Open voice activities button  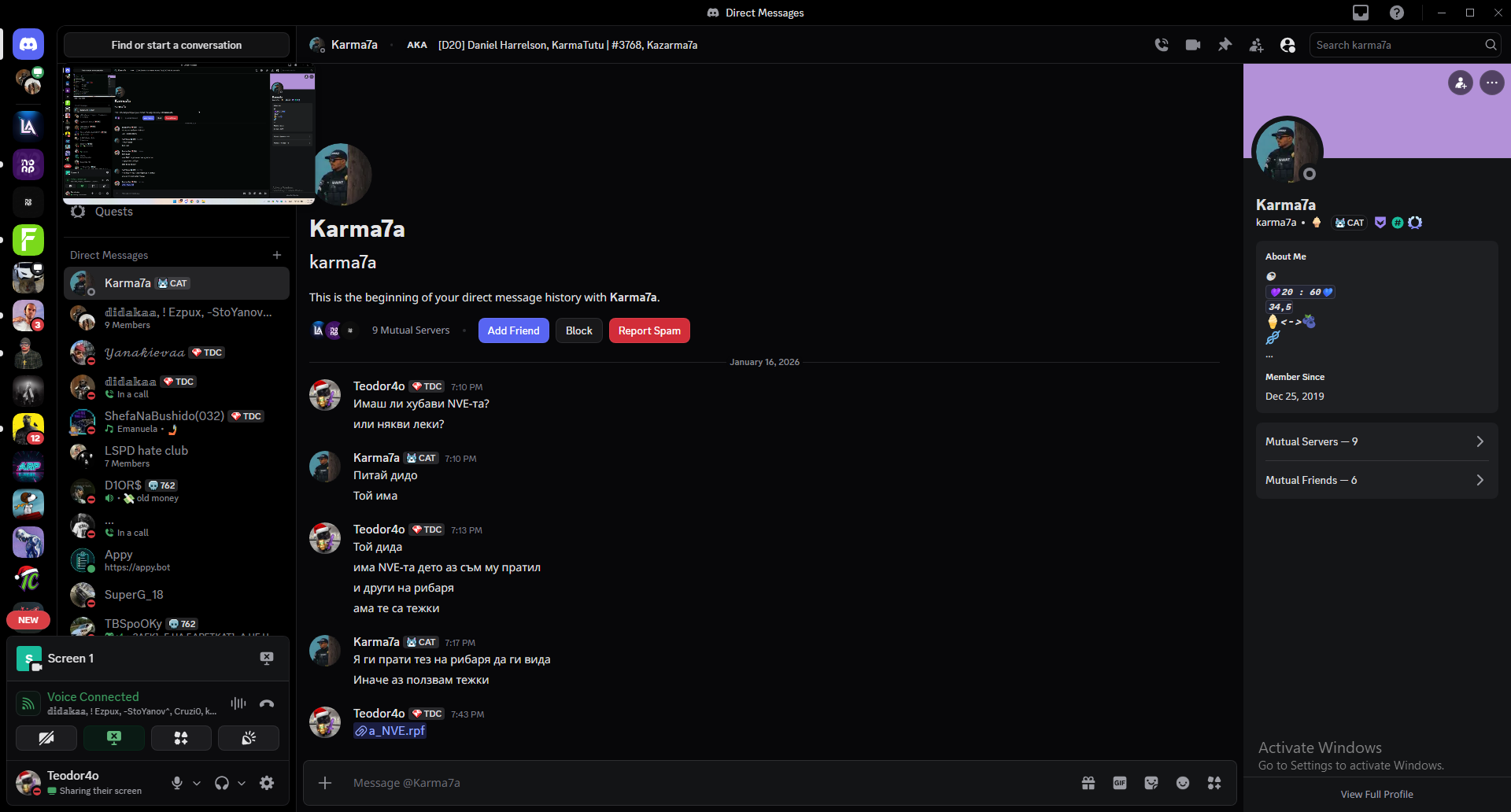click(181, 738)
